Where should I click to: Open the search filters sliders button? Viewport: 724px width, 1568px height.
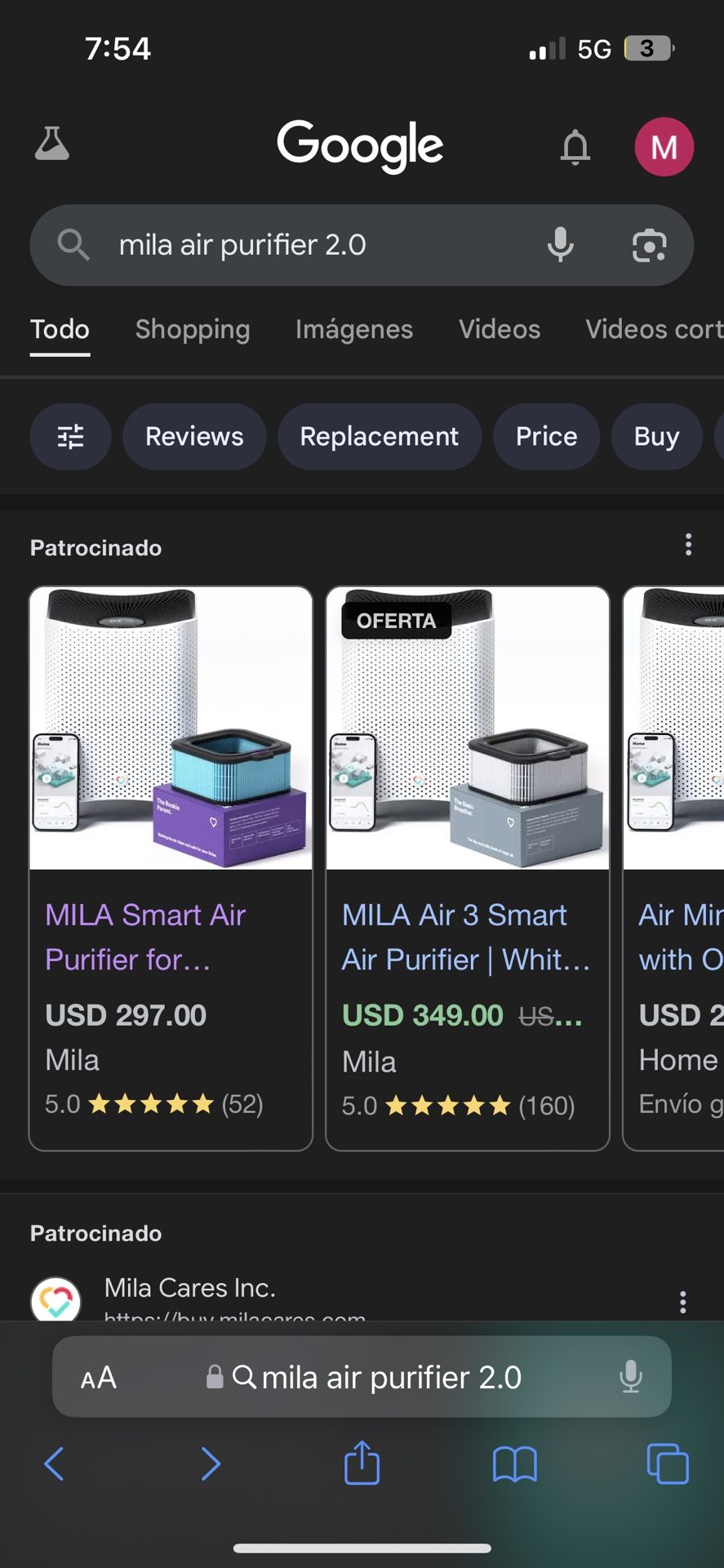pos(70,437)
